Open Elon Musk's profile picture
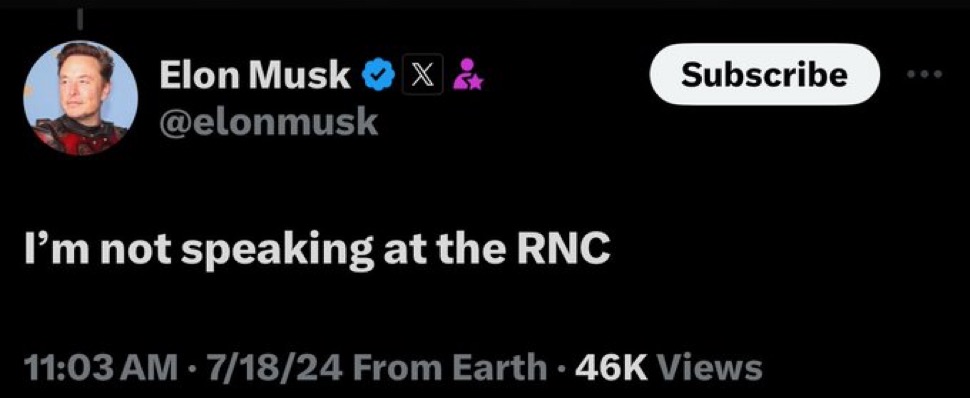 [x=80, y=98]
